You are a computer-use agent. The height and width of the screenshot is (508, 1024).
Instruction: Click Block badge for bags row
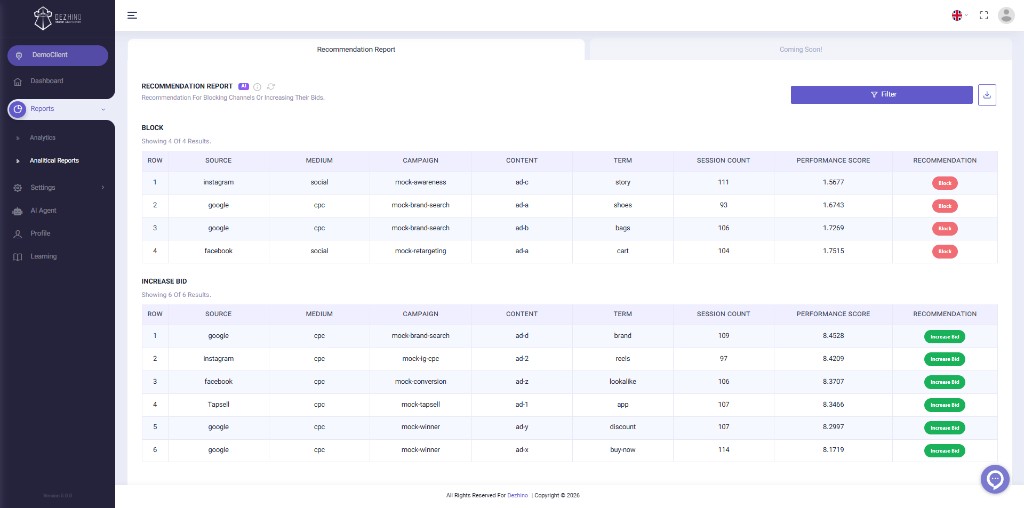[x=944, y=229]
